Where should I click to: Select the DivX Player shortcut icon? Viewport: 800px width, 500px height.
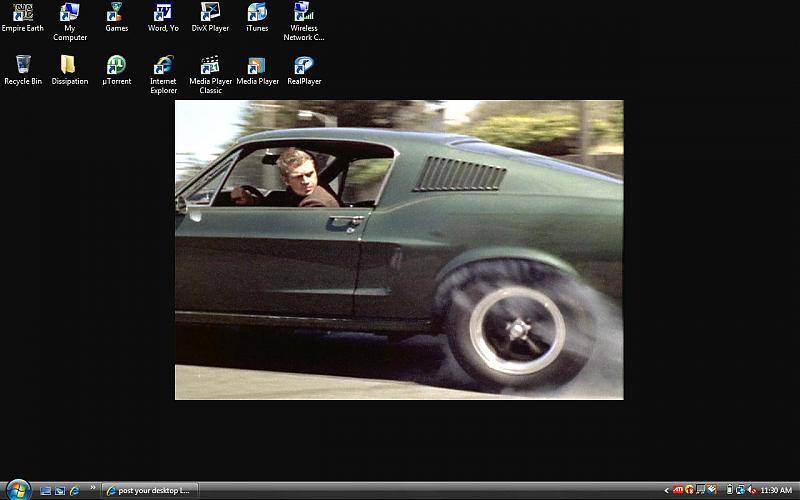click(x=210, y=18)
